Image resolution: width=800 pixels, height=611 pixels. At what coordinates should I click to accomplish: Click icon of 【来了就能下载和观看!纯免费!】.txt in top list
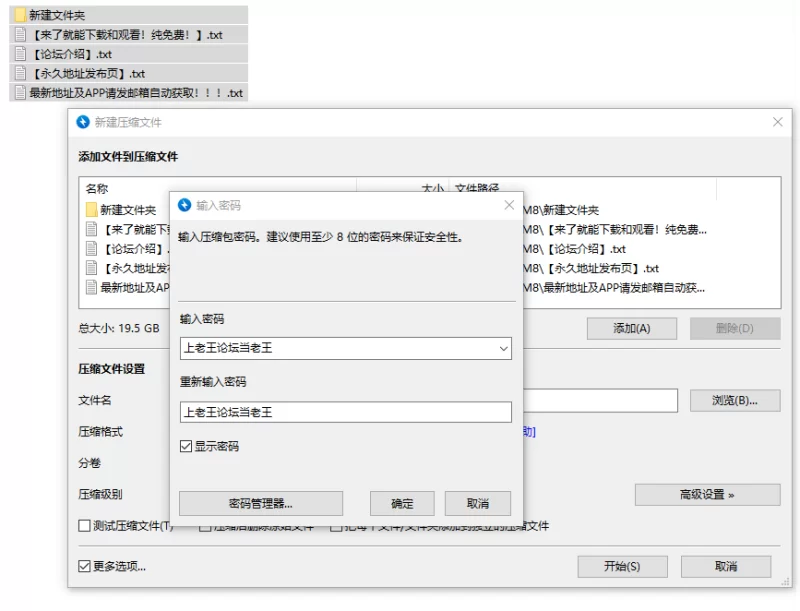click(x=20, y=34)
